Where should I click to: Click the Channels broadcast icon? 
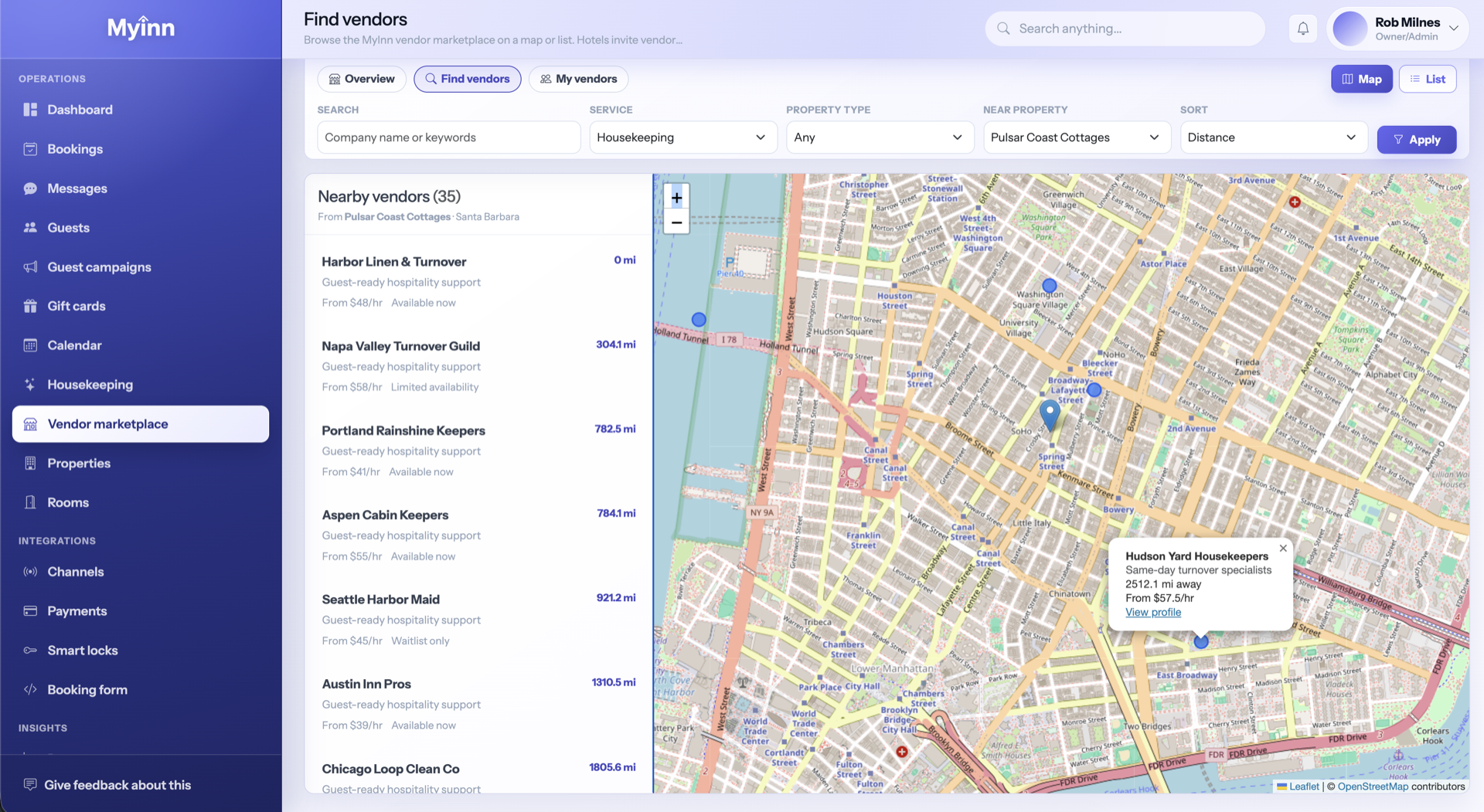[x=30, y=572]
